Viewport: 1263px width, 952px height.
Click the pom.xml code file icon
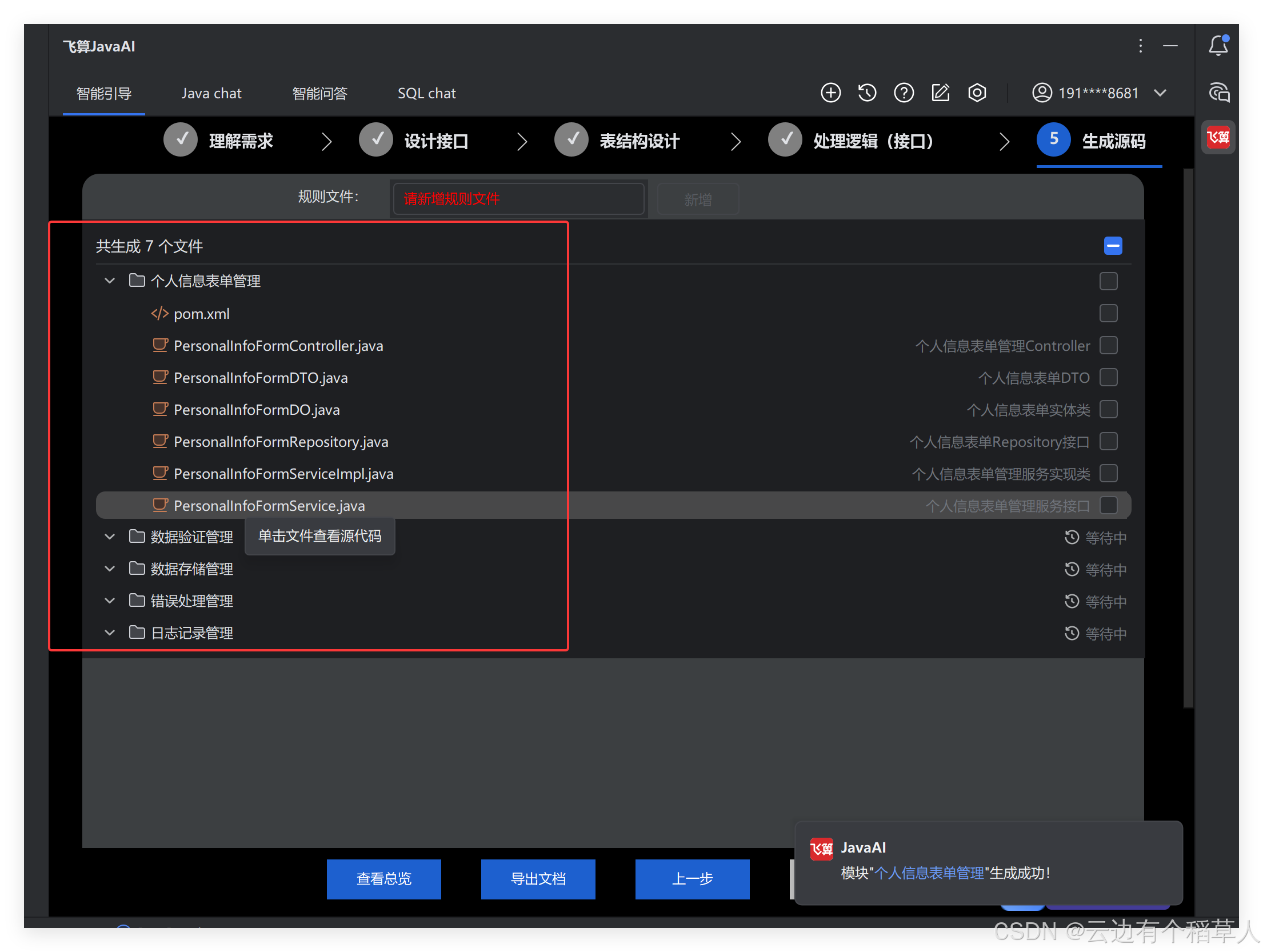click(159, 314)
